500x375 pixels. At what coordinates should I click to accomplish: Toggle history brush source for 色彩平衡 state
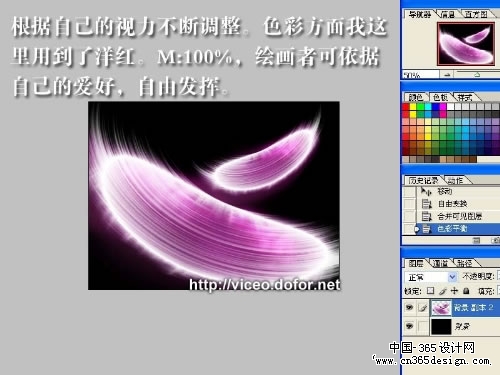click(x=409, y=229)
